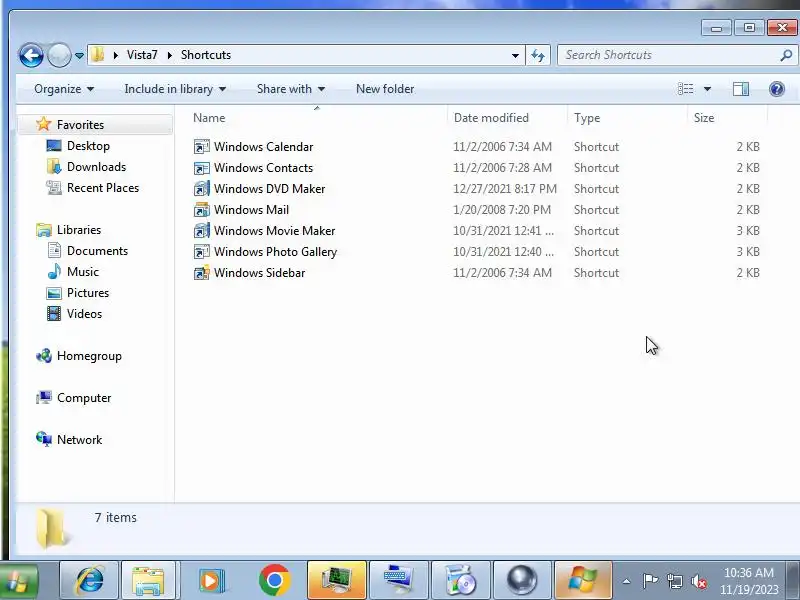Select the Windows DVD Maker shortcut icon

(202, 188)
